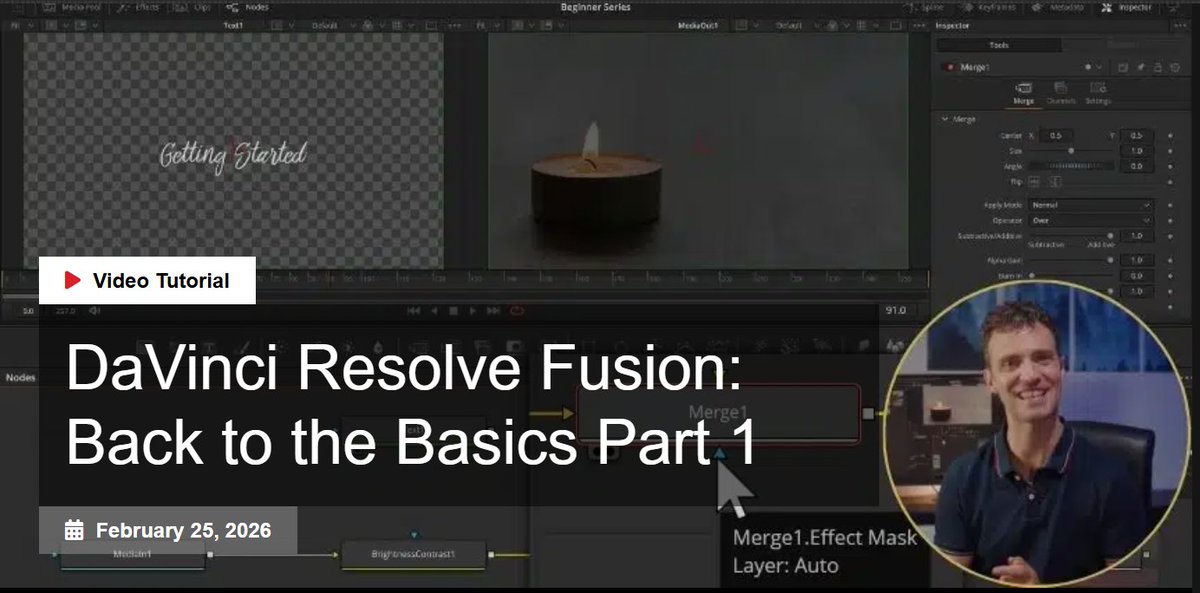Click the Angle thumbwheel control
1200x593 pixels.
(1071, 166)
